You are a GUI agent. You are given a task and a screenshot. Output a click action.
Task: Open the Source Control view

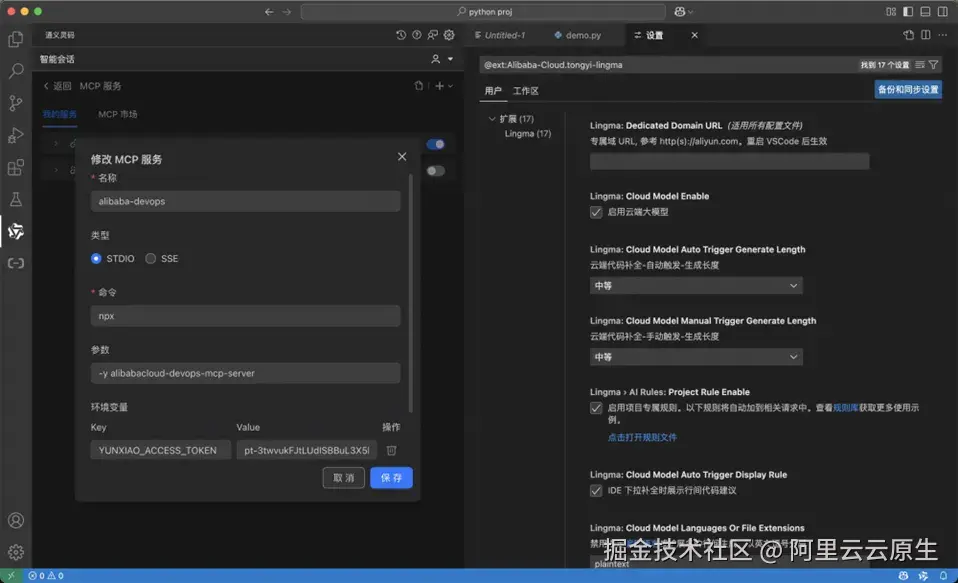[x=16, y=103]
